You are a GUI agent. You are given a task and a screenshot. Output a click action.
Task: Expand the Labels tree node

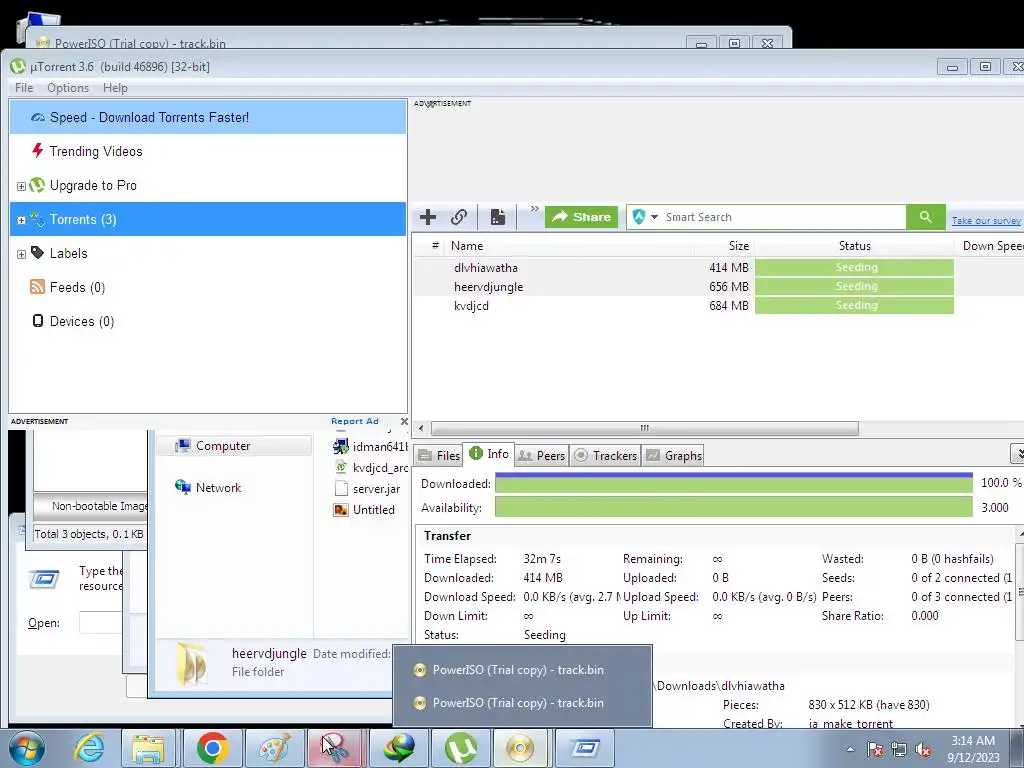point(21,254)
